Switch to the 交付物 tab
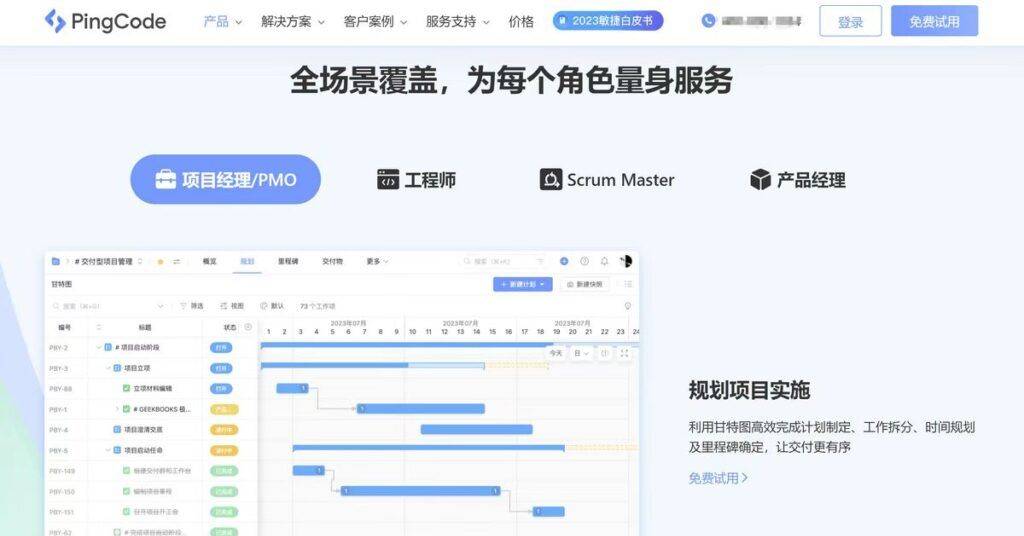This screenshot has width=1024, height=536. coord(332,261)
